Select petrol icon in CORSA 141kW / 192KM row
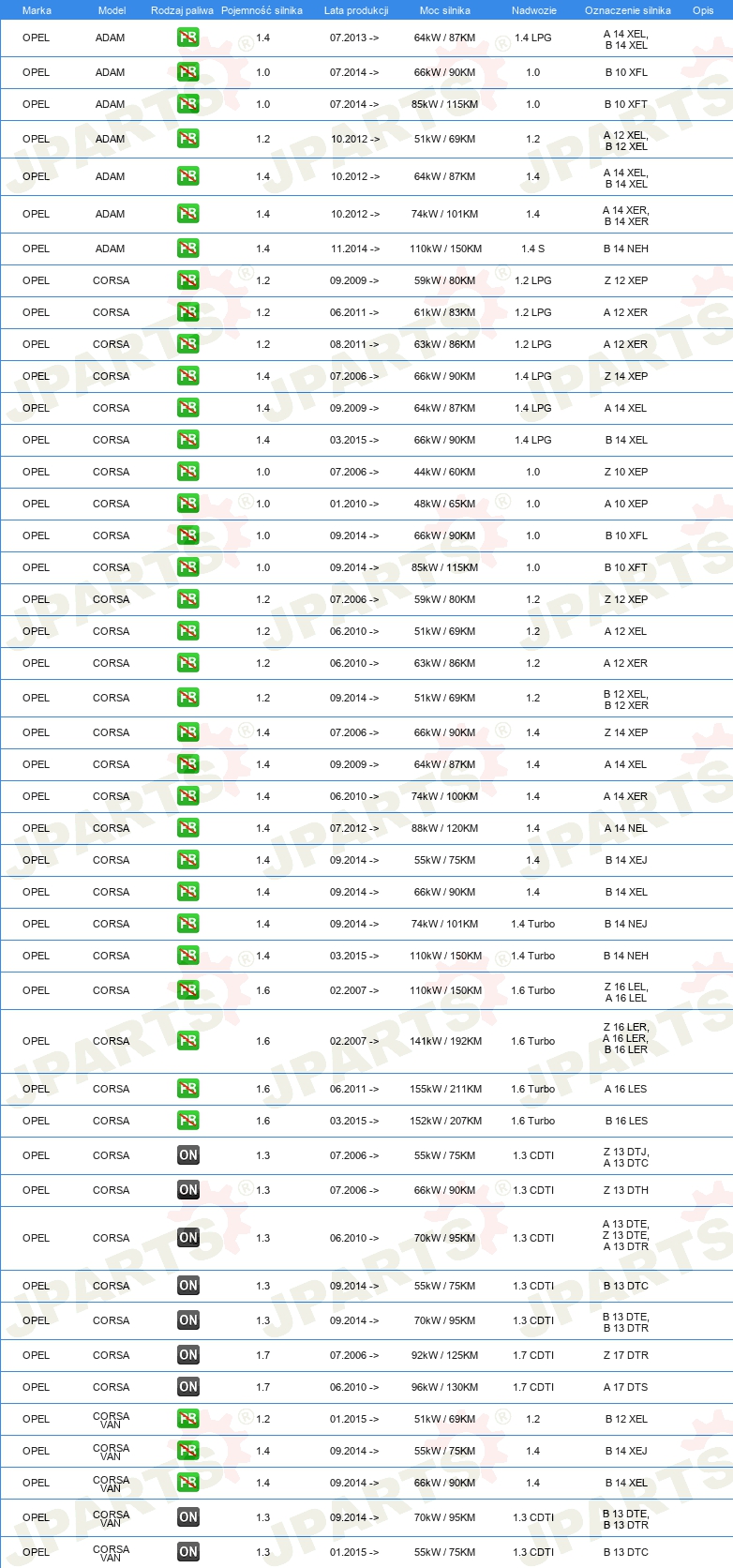 coord(188,1041)
